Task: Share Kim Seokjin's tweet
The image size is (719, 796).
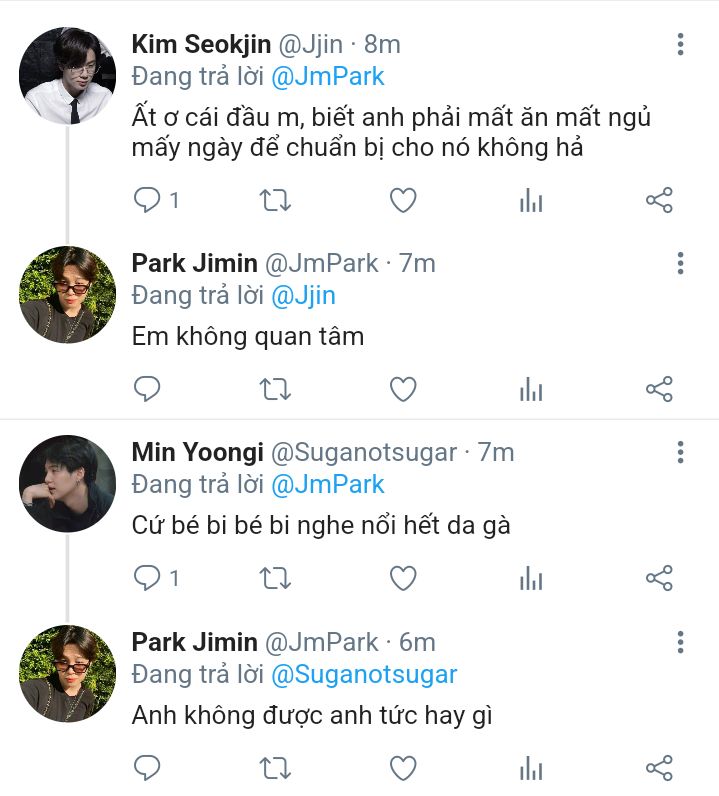Action: point(659,200)
